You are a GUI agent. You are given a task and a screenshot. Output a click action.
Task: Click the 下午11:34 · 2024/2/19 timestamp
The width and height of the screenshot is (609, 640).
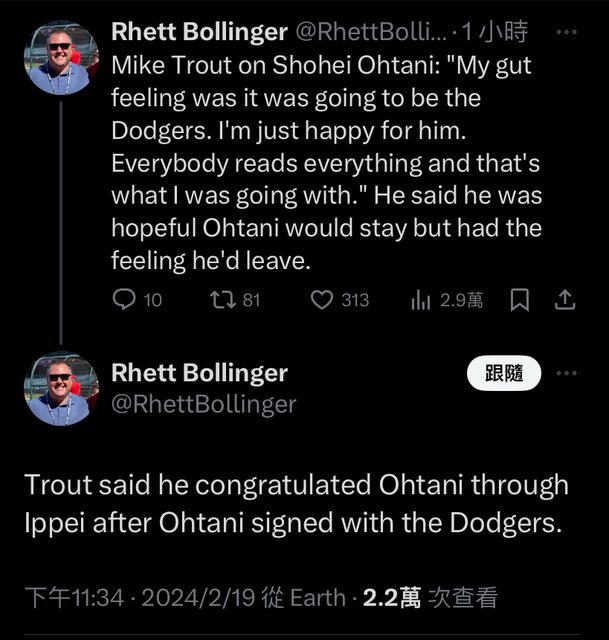[142, 598]
